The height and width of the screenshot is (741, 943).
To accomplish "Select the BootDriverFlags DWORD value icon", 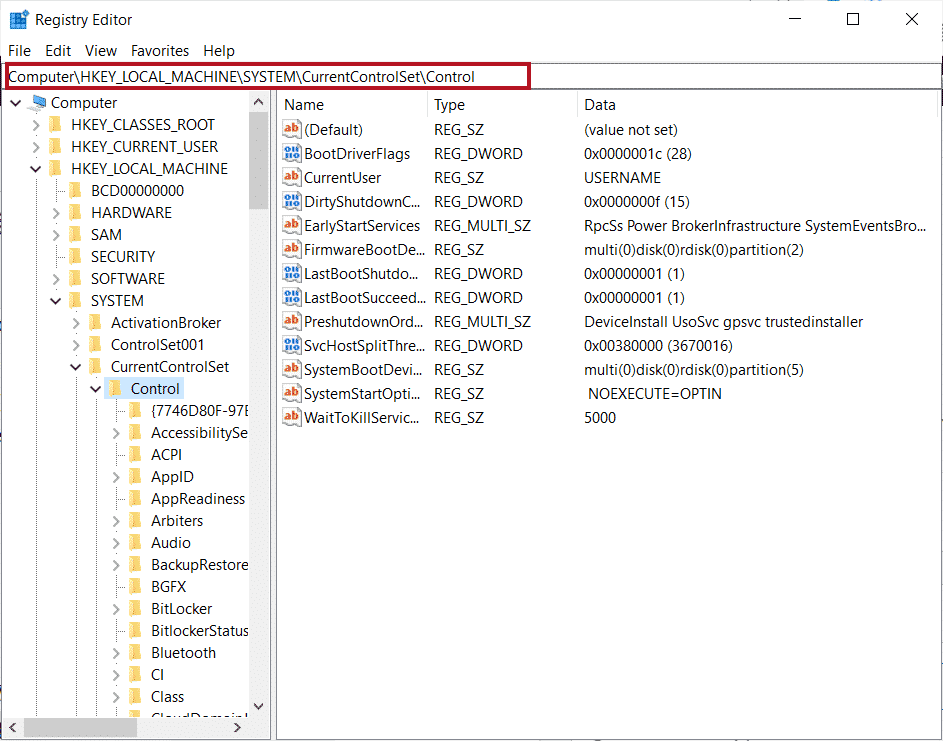I will point(292,153).
